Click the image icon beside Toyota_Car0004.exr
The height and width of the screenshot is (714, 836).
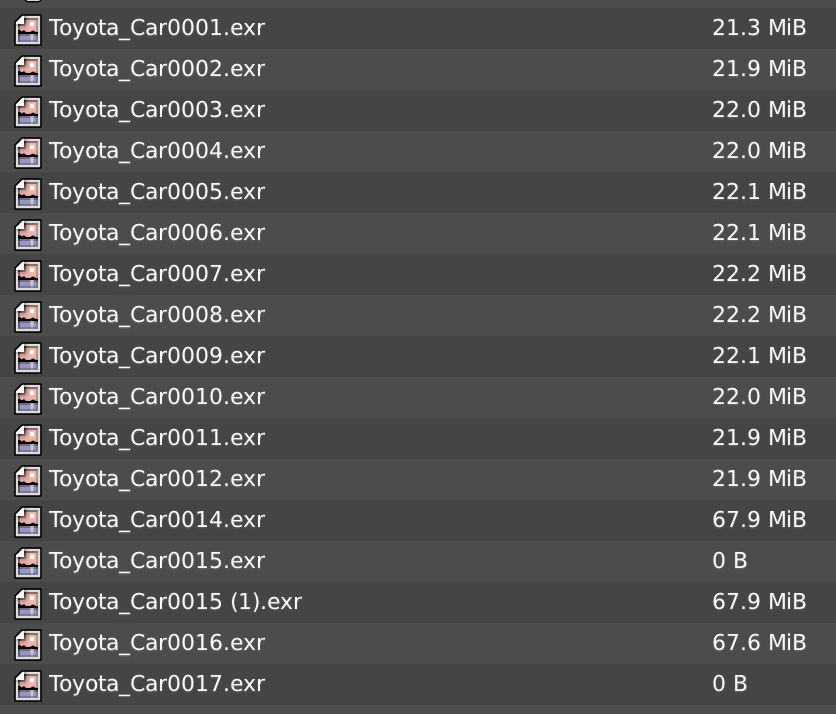(28, 153)
